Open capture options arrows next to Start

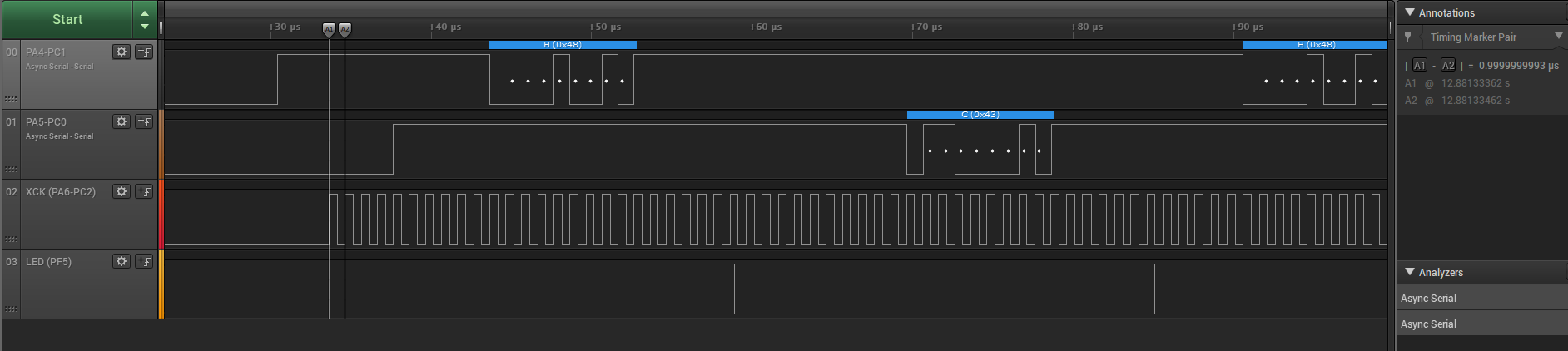tap(145, 19)
